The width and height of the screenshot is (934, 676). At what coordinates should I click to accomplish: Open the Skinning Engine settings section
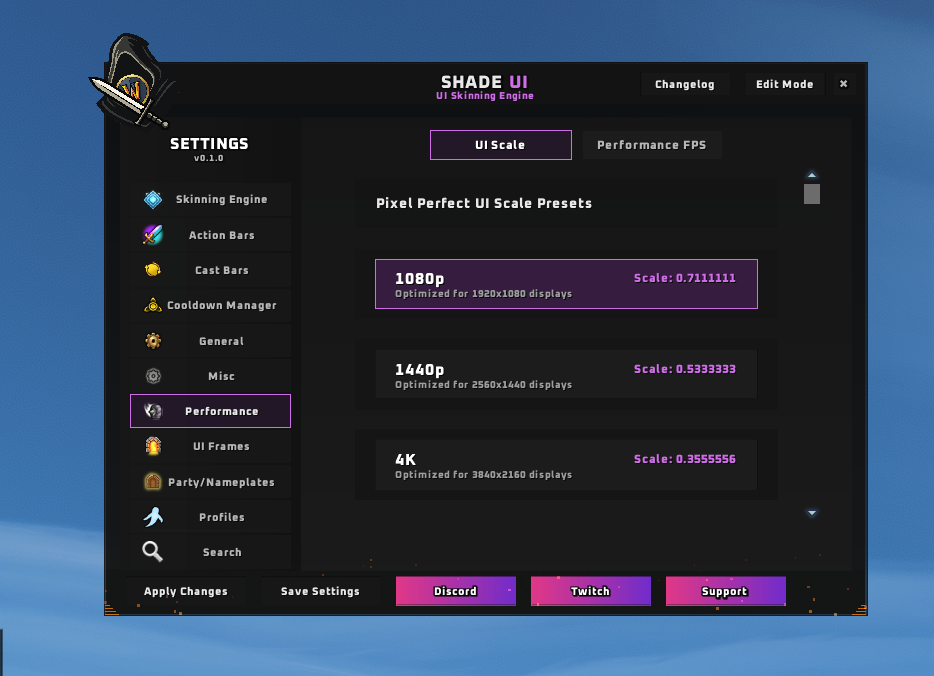(210, 200)
